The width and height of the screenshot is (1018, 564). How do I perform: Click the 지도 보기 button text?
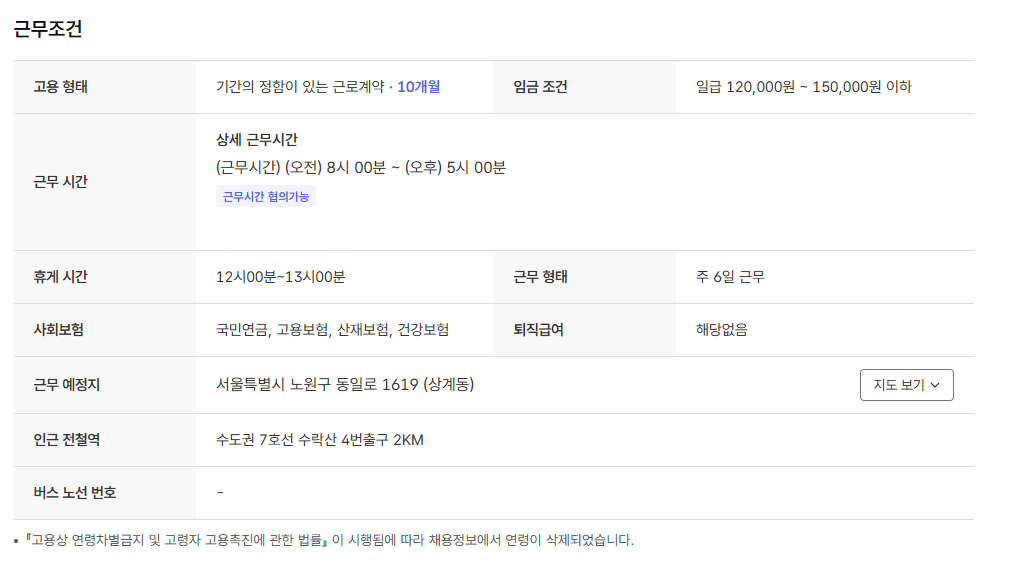point(898,385)
